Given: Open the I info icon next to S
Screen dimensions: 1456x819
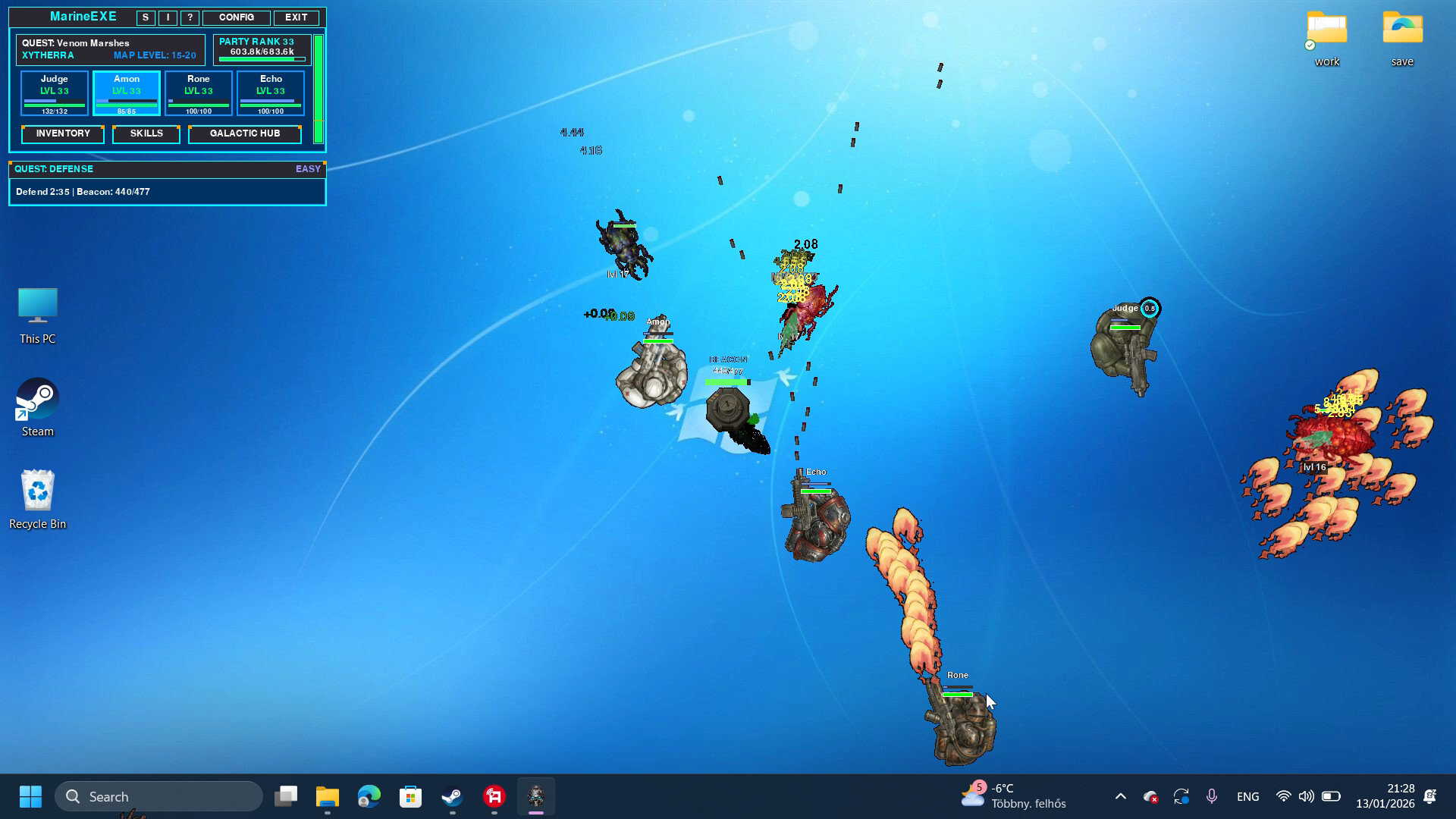Looking at the screenshot, I should 166,17.
